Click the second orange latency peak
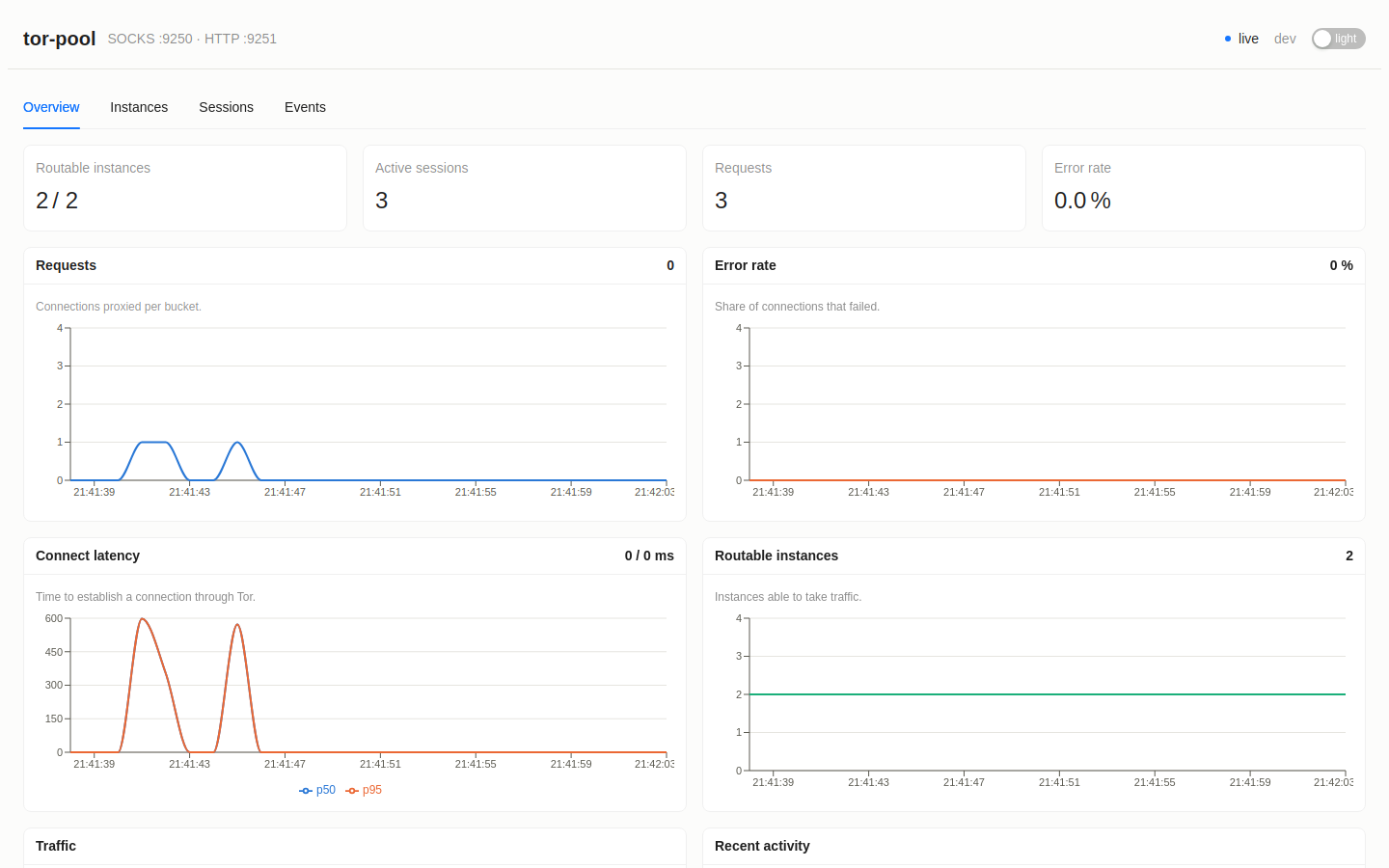 click(237, 625)
